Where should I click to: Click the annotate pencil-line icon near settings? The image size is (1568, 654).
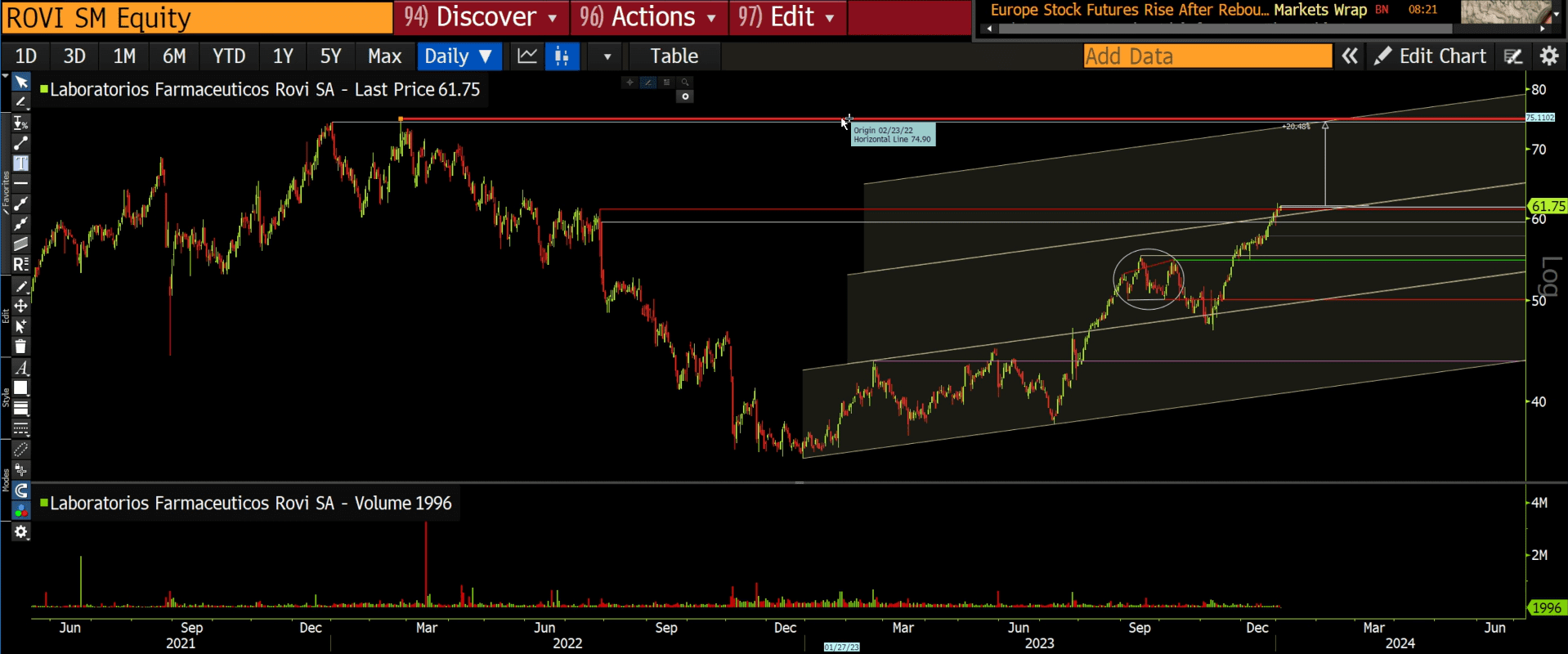tap(1513, 56)
